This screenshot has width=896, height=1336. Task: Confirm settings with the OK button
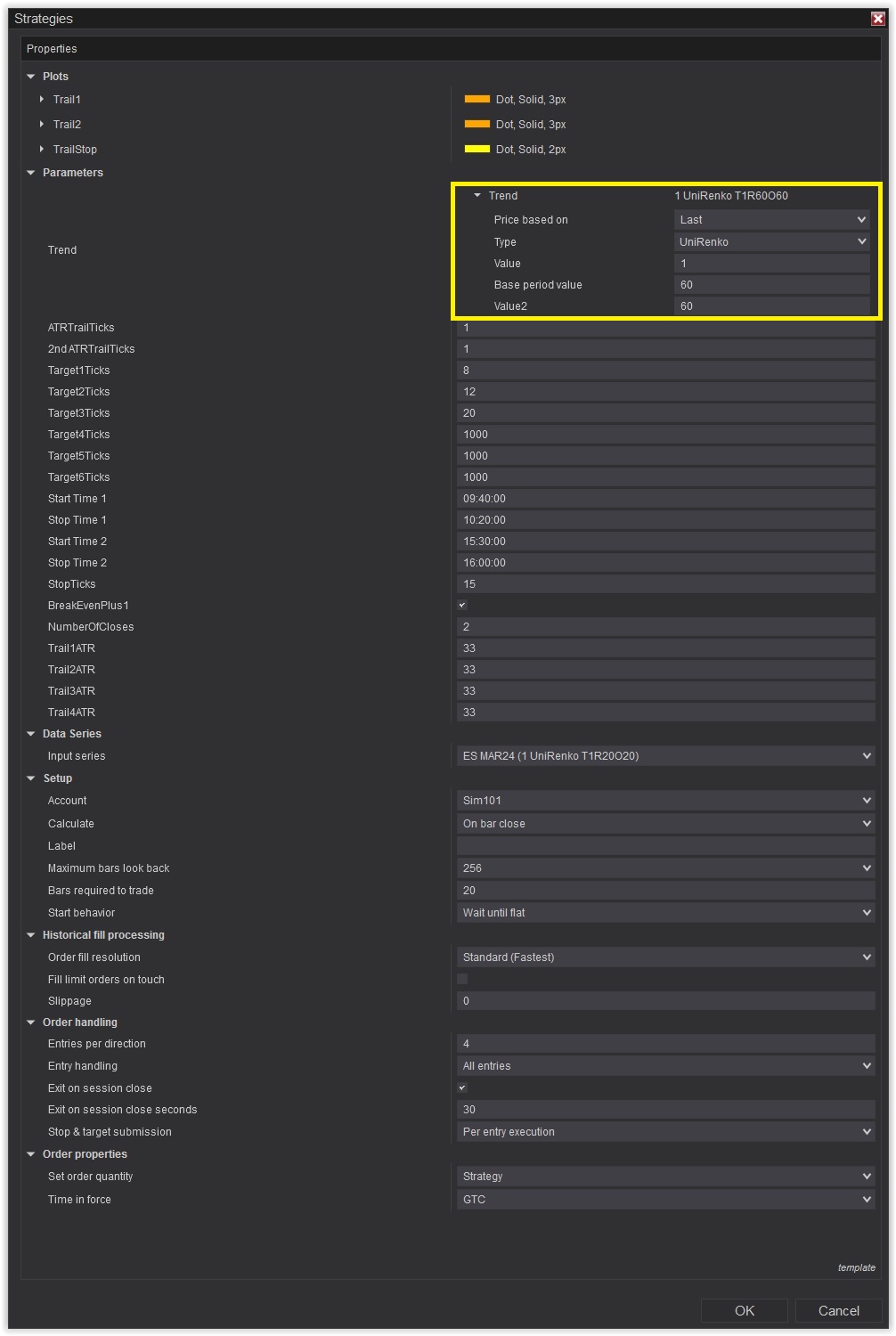745,1310
